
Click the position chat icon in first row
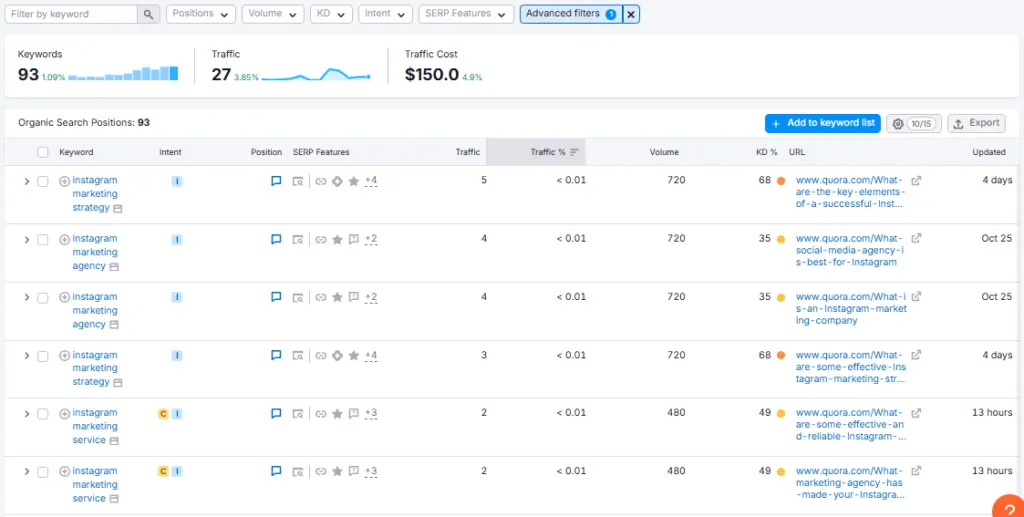pos(276,181)
